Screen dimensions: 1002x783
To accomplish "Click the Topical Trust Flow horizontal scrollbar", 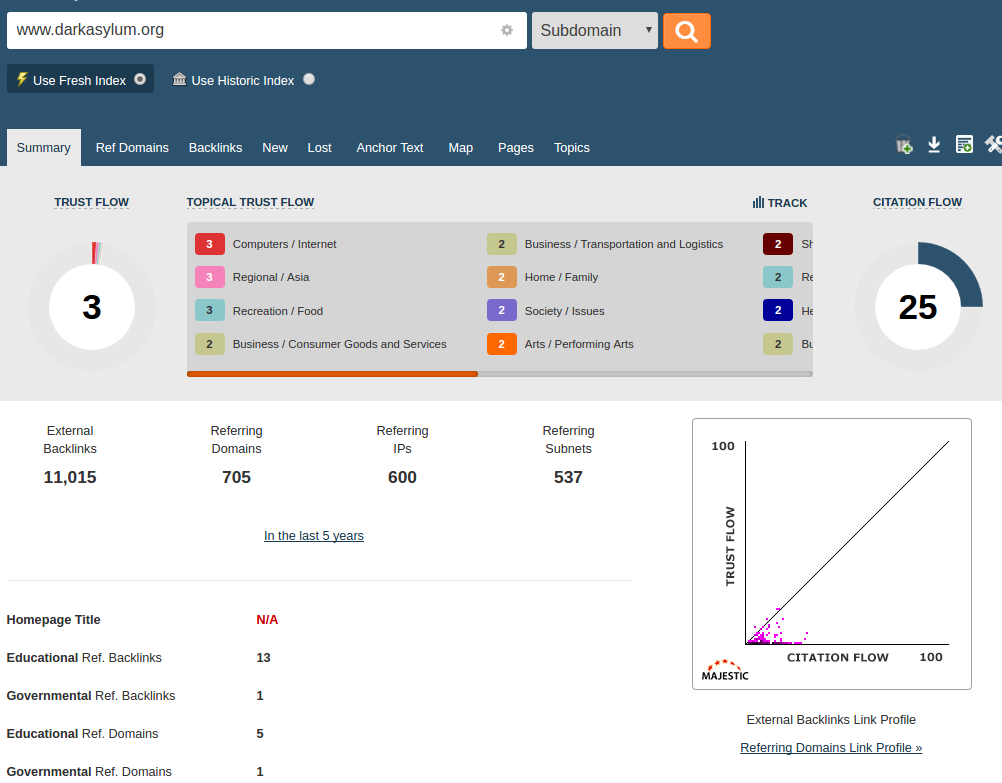I will [x=332, y=374].
